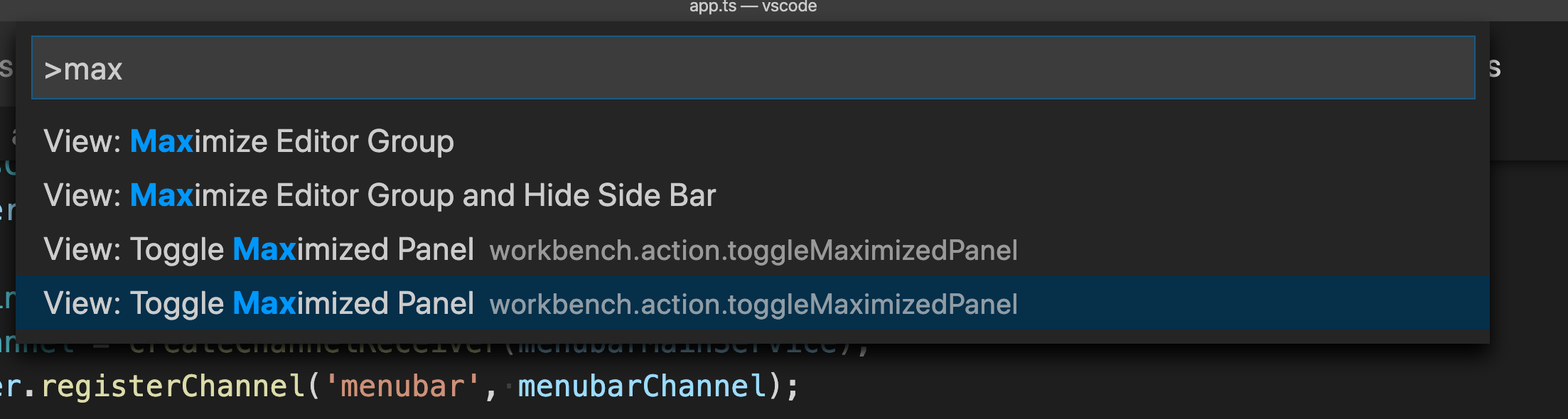Image resolution: width=1568 pixels, height=419 pixels.
Task: Click the word "Hide" in the second result
Action: coord(558,195)
